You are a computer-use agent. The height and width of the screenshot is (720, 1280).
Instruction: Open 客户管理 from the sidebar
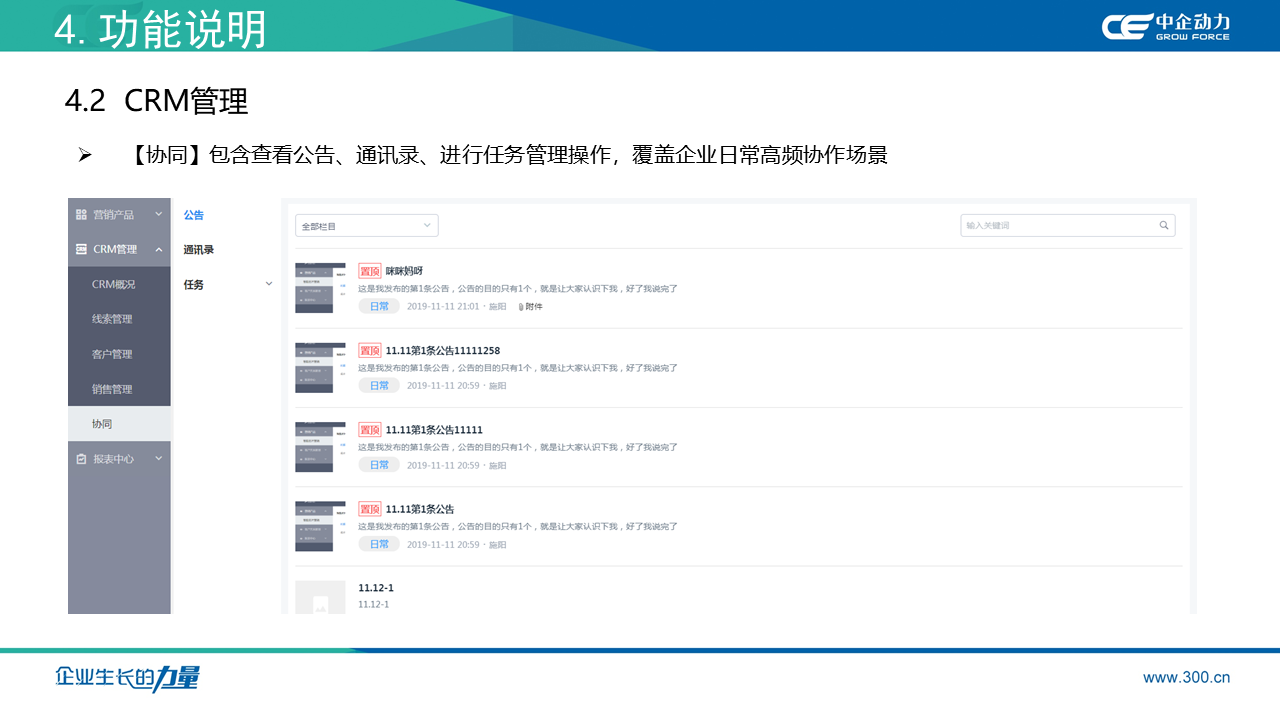(112, 354)
